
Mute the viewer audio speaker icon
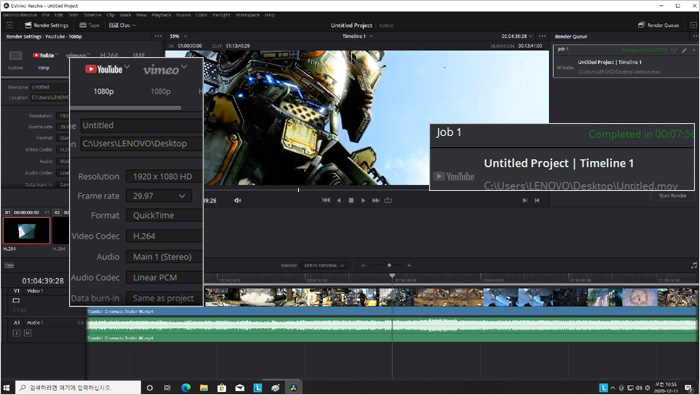(238, 200)
